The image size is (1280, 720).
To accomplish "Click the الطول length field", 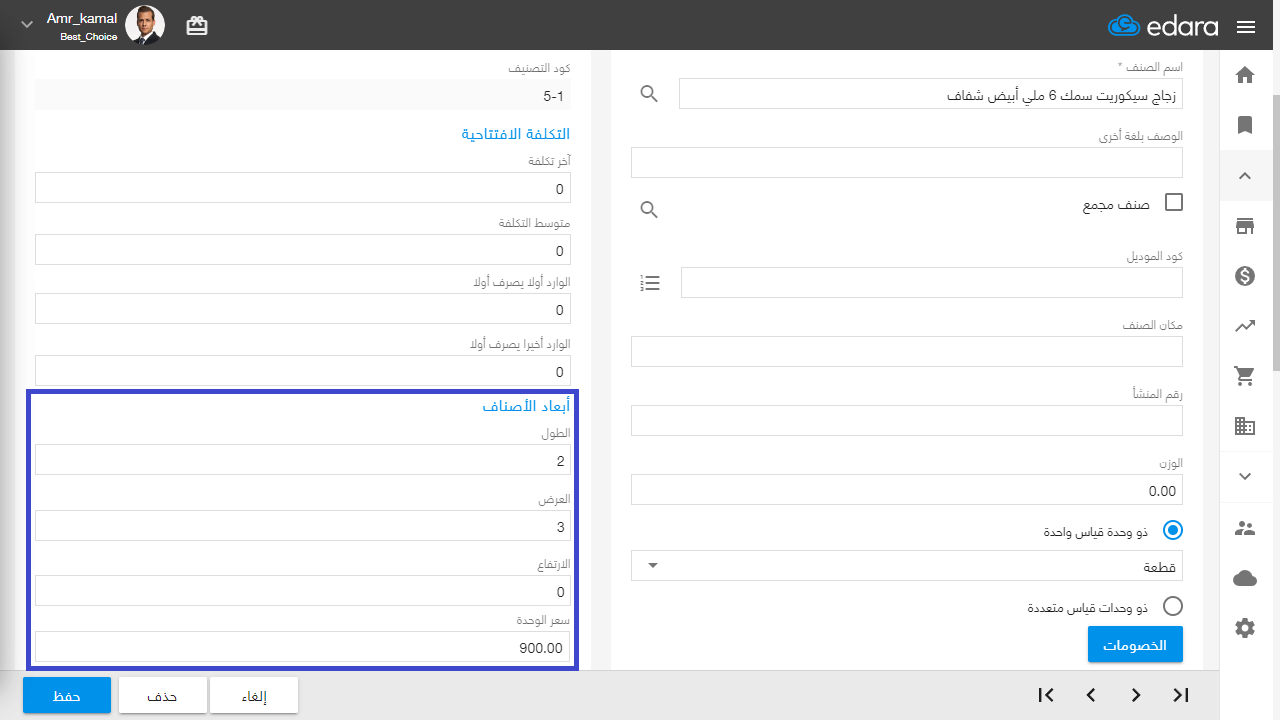I will [303, 460].
